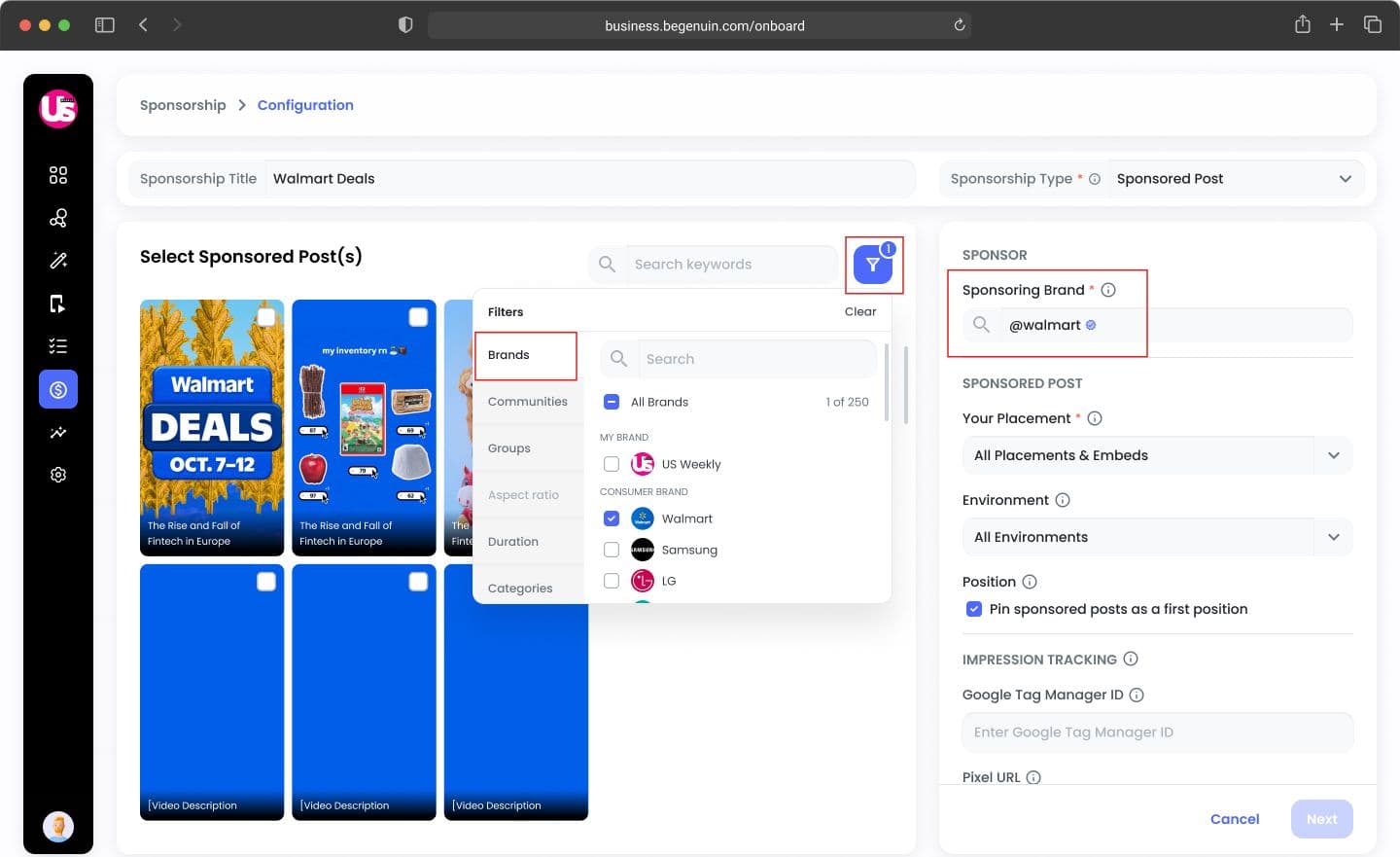
Task: Click the info icon beside Sponsorship Type
Action: point(1095,179)
